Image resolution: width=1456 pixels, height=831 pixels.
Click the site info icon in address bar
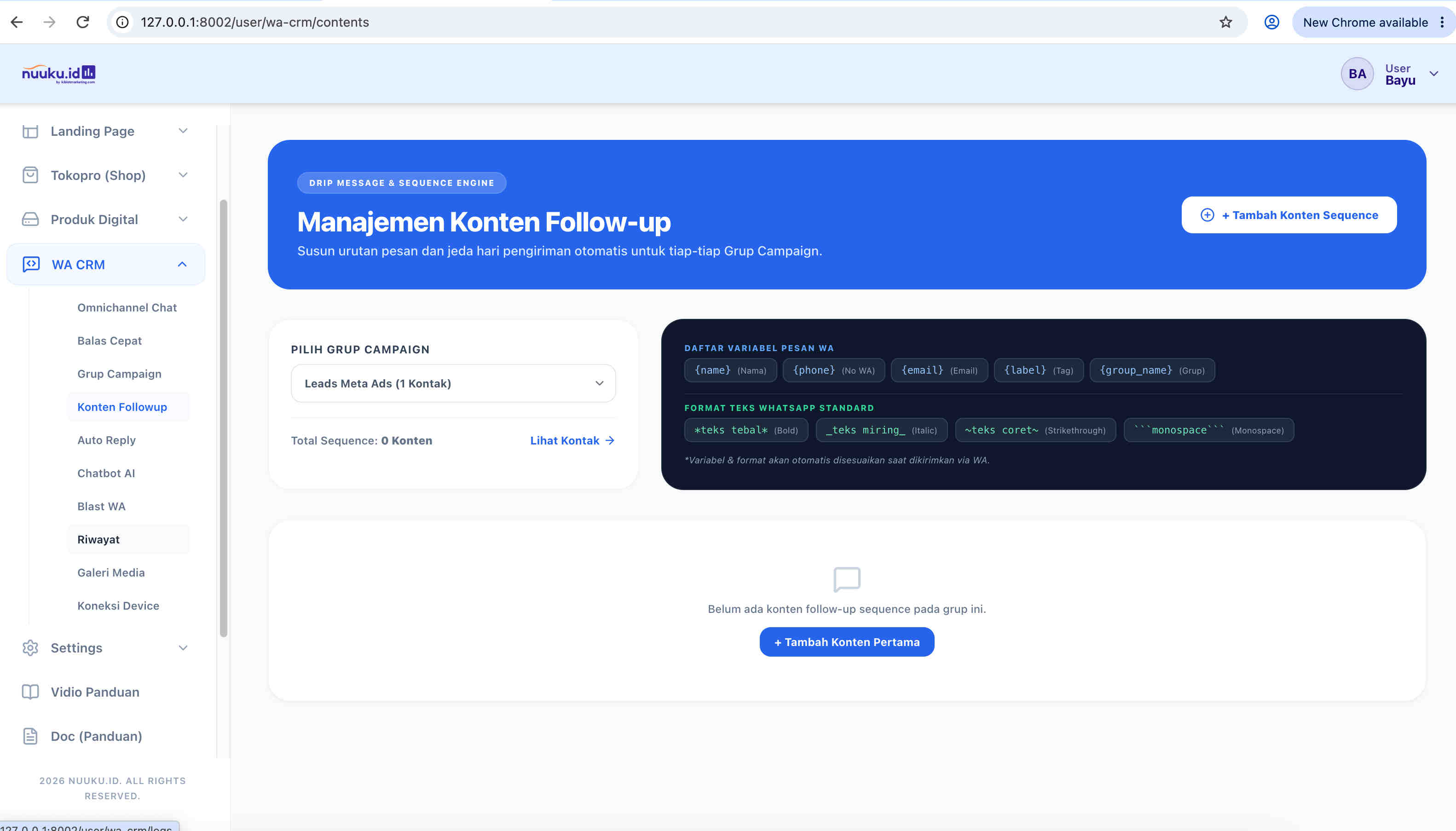point(122,22)
